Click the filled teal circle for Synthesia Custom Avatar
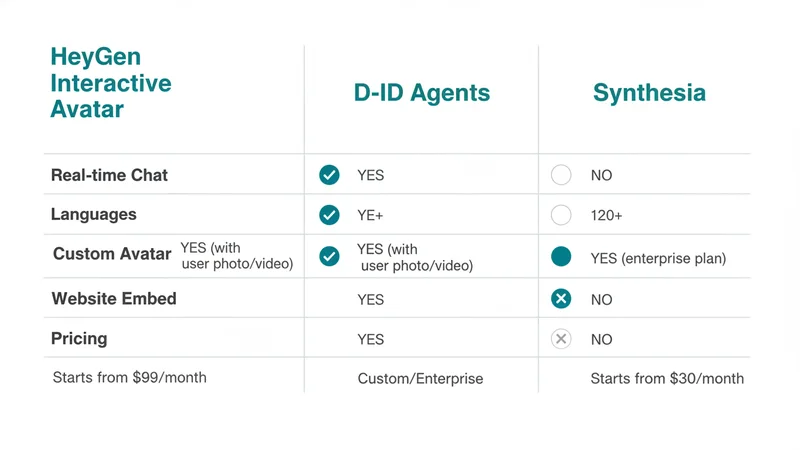Screen dimensions: 800x450 pyautogui.click(x=561, y=257)
